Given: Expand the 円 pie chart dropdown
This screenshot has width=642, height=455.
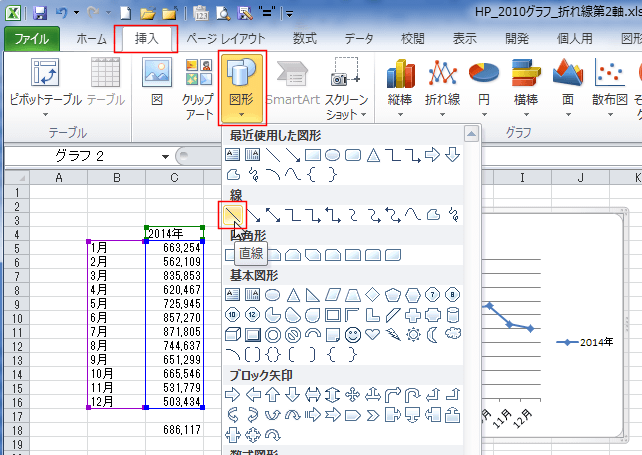Looking at the screenshot, I should click(x=484, y=87).
